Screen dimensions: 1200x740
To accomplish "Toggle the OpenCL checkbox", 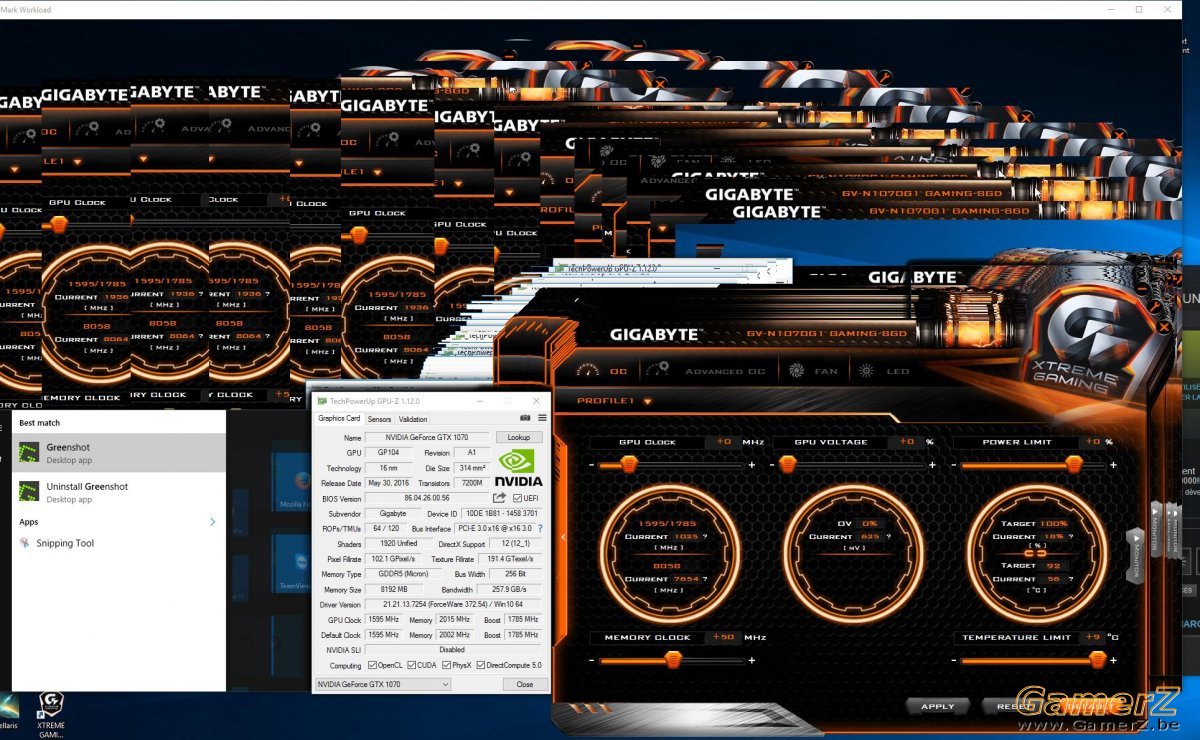I will click(372, 665).
